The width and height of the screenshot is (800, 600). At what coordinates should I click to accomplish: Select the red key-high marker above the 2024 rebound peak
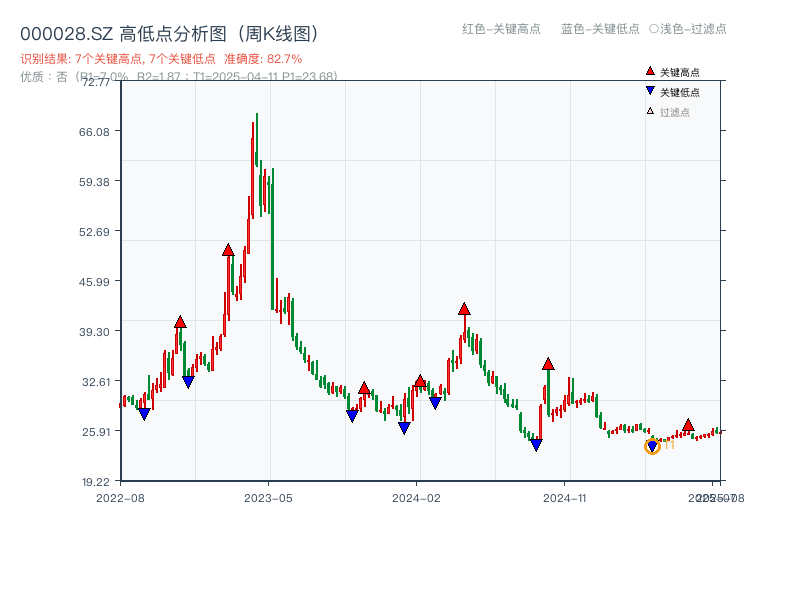464,310
